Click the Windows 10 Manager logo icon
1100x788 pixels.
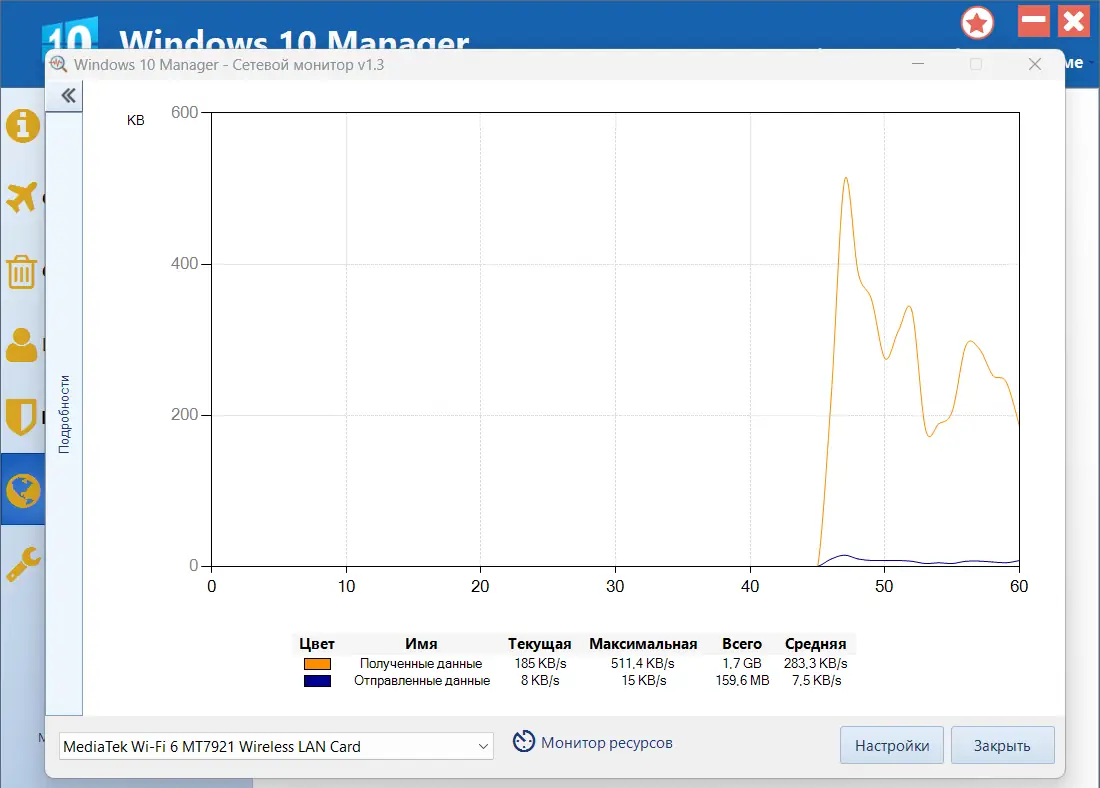[x=70, y=33]
